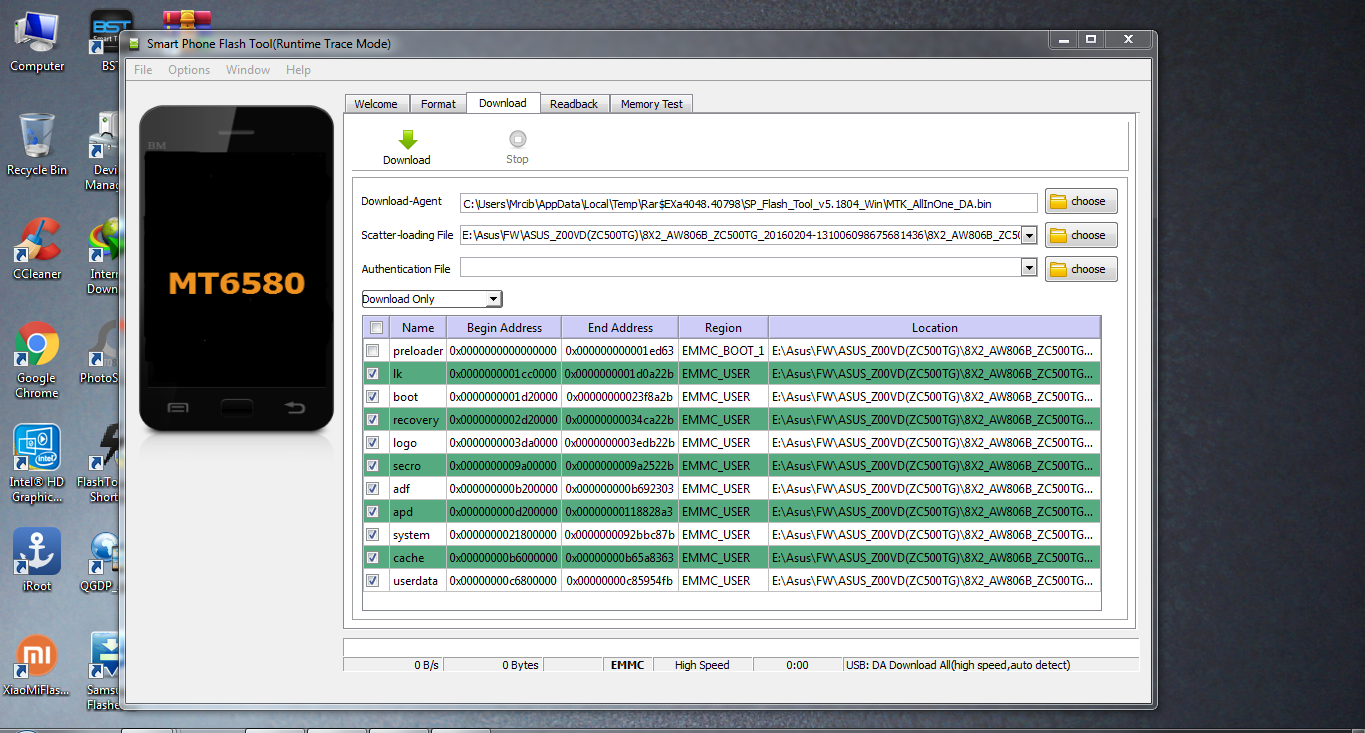
Task: Open Samsung flasher desktop shortcut
Action: 105,671
